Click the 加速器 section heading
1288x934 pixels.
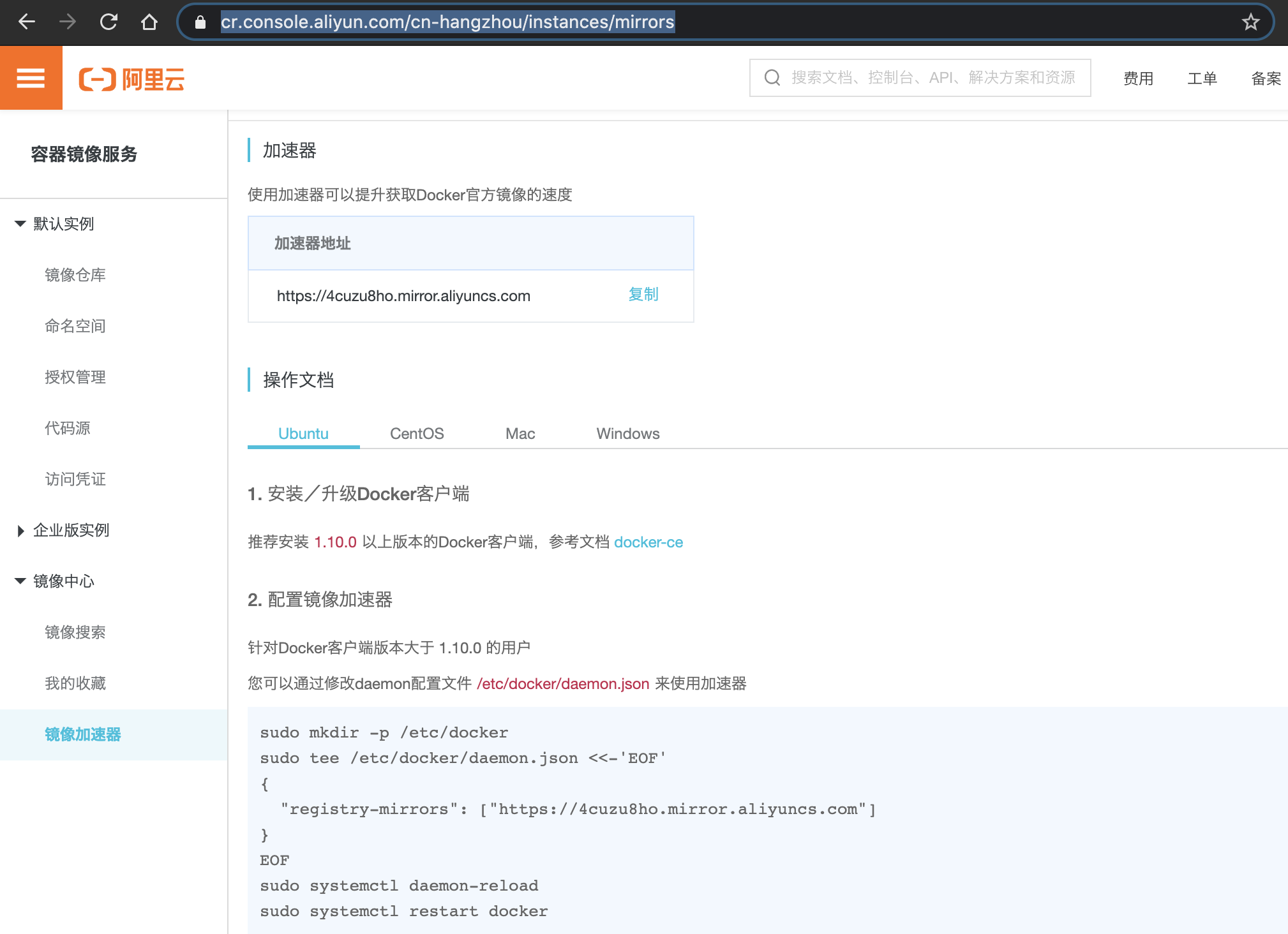[290, 151]
